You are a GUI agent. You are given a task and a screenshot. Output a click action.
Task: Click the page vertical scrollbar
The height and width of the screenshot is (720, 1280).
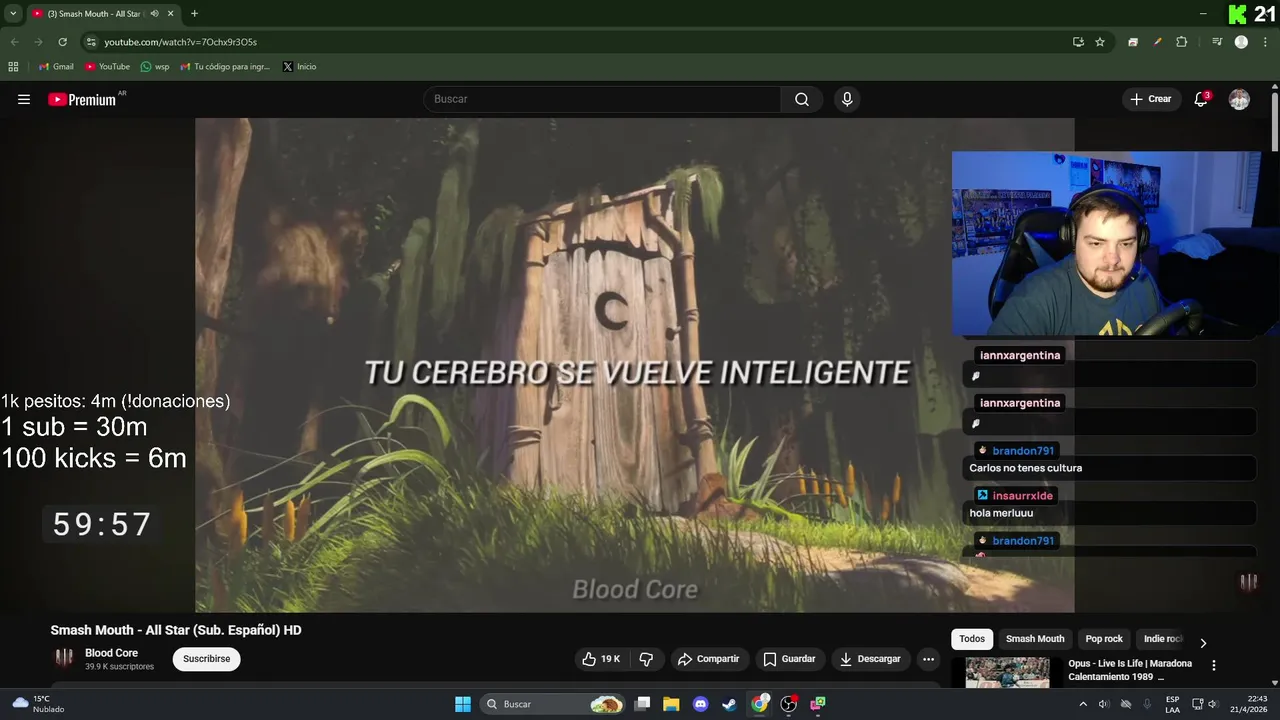click(1275, 123)
